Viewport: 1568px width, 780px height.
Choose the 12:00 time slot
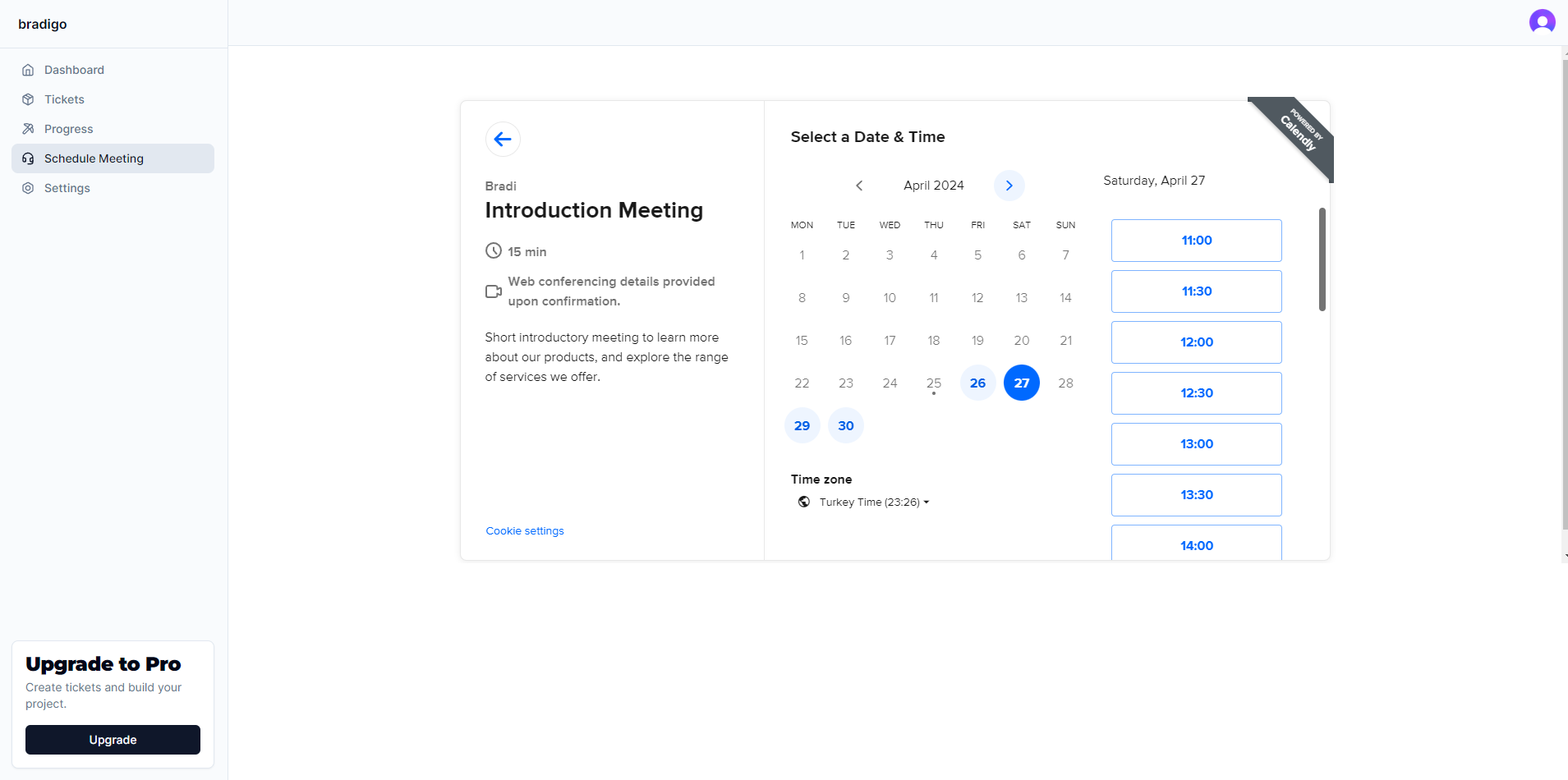click(1197, 342)
